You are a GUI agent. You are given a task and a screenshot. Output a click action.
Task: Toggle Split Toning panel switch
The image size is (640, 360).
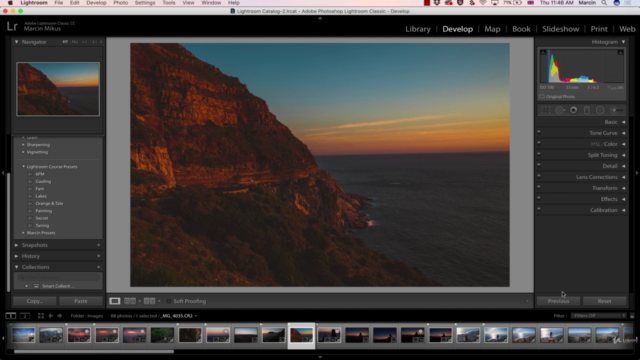click(539, 154)
